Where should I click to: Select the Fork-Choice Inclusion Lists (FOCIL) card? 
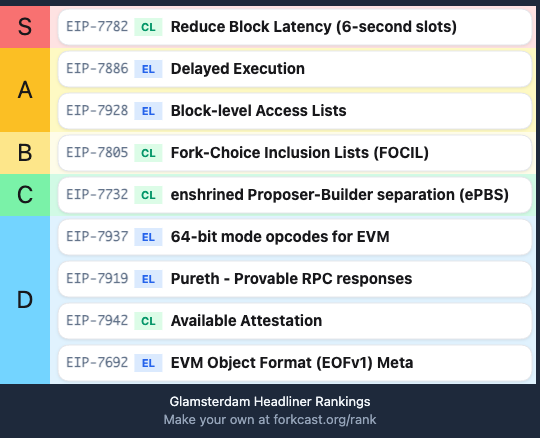point(295,153)
